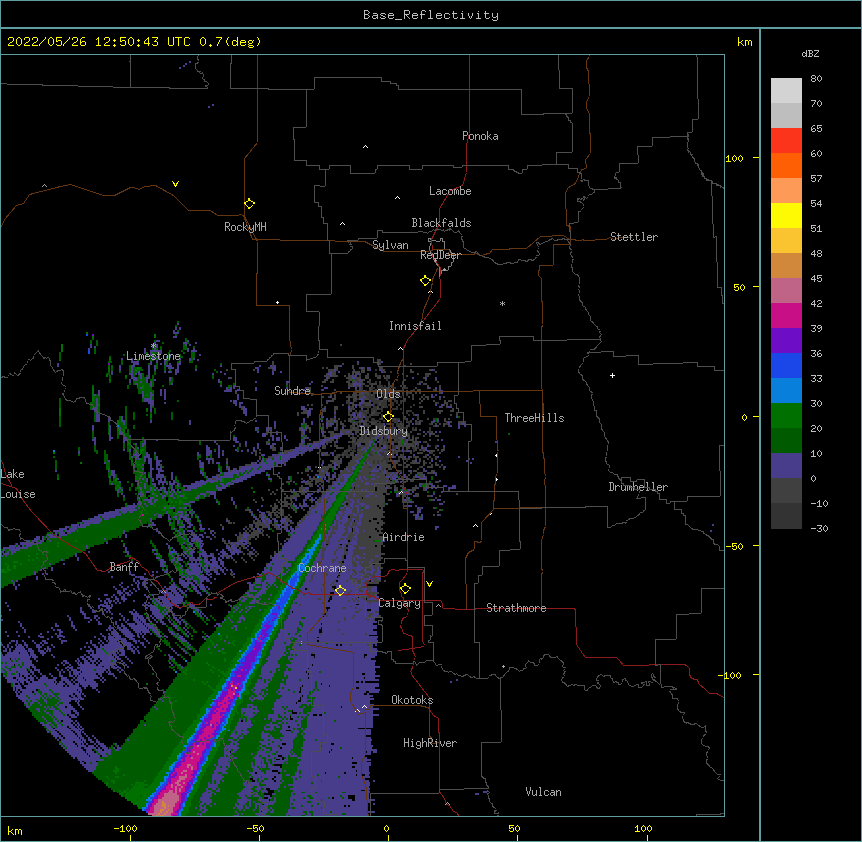Click the 50 tick on the bottom axis
This screenshot has width=862, height=842.
click(x=514, y=828)
